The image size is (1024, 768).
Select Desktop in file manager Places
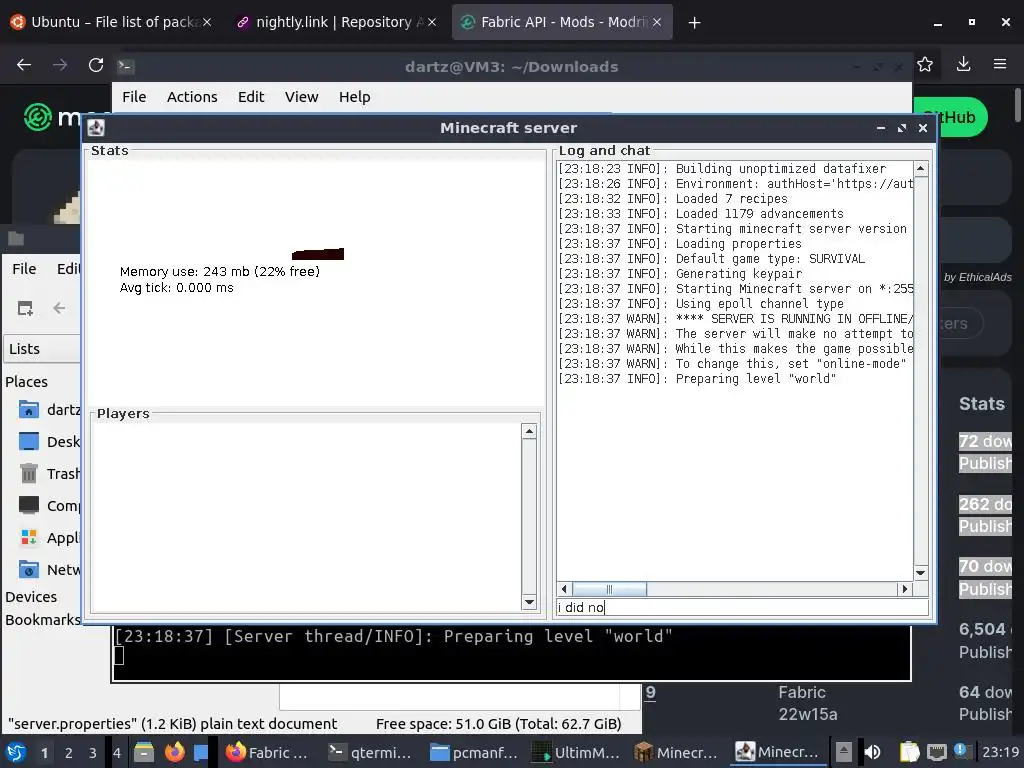[x=49, y=442]
